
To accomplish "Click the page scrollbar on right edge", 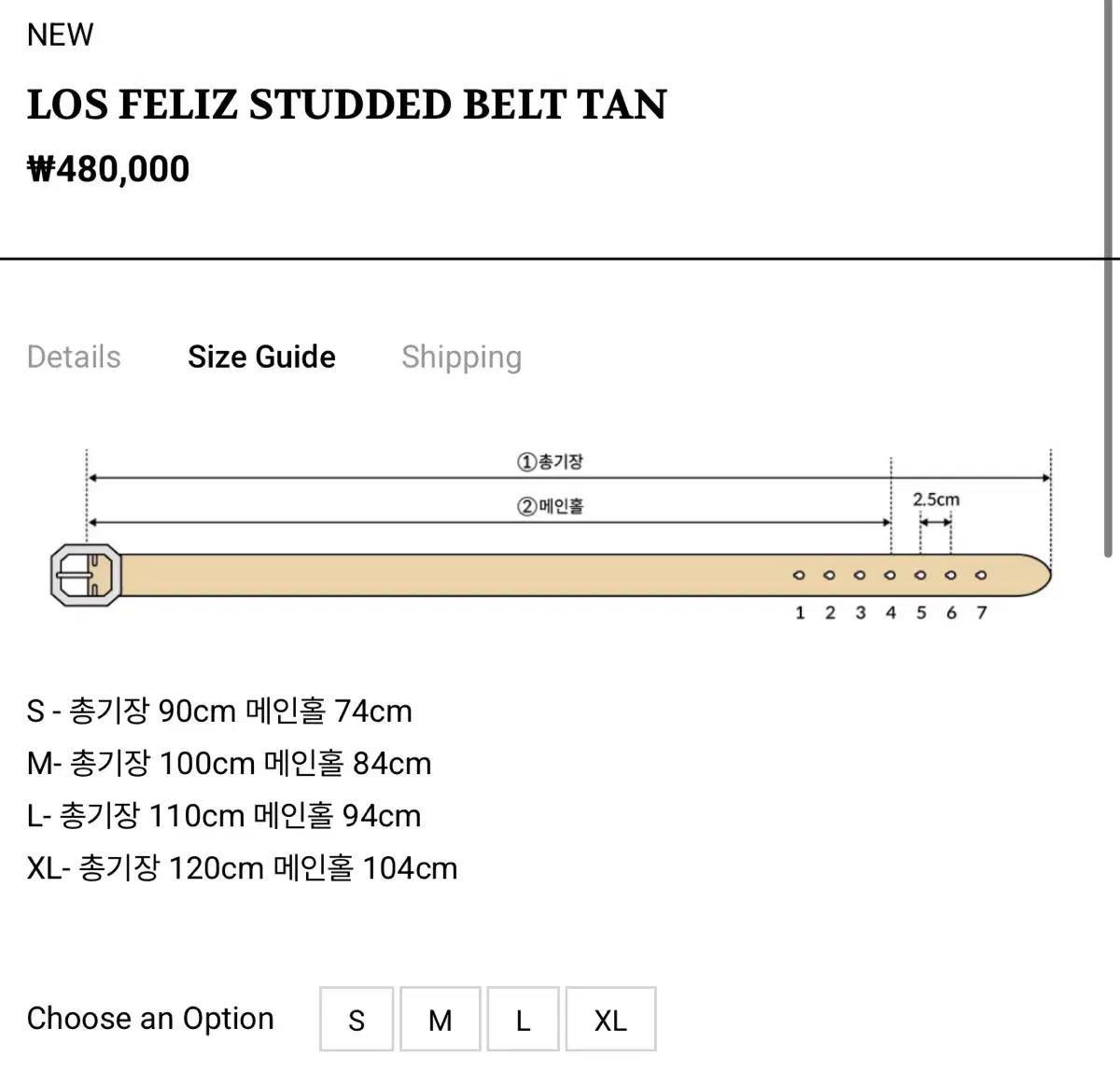I will click(1108, 280).
